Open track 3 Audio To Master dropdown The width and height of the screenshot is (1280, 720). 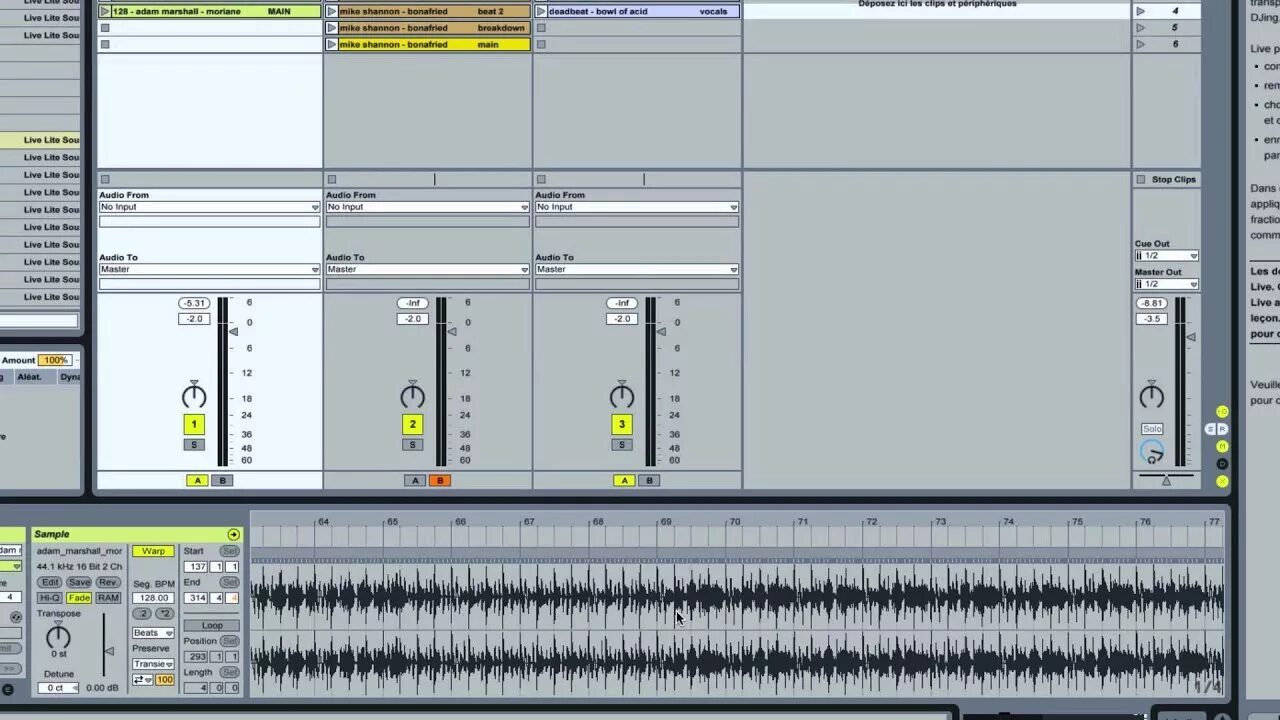(637, 269)
